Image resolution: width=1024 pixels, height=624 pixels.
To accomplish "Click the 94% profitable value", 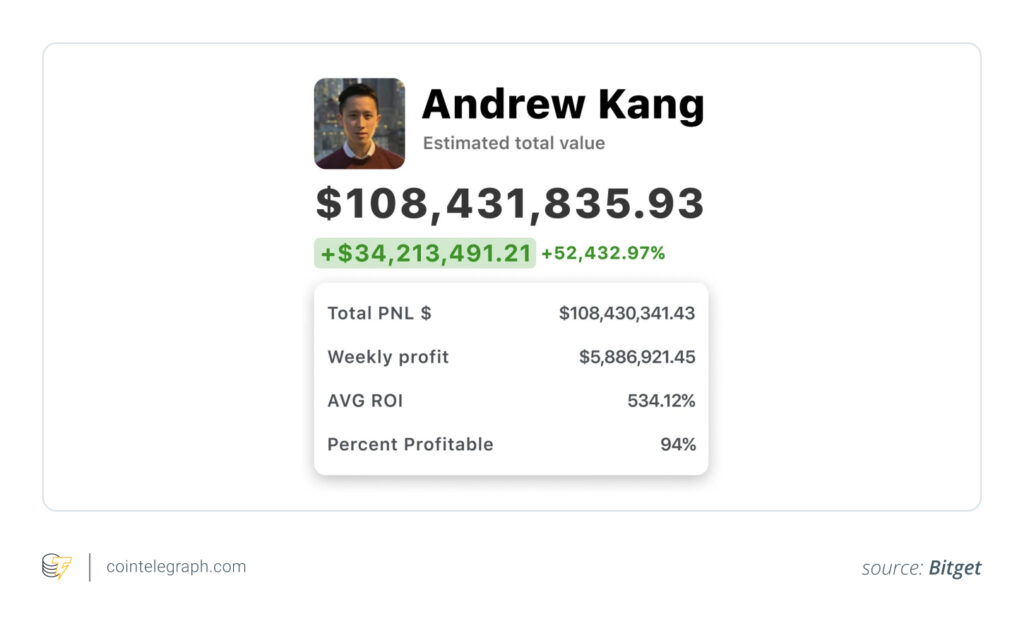I will (678, 444).
